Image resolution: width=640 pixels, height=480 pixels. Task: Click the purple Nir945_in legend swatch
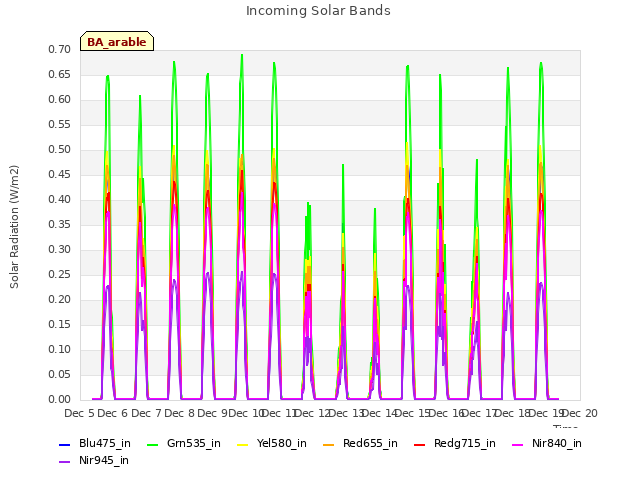coord(64,462)
